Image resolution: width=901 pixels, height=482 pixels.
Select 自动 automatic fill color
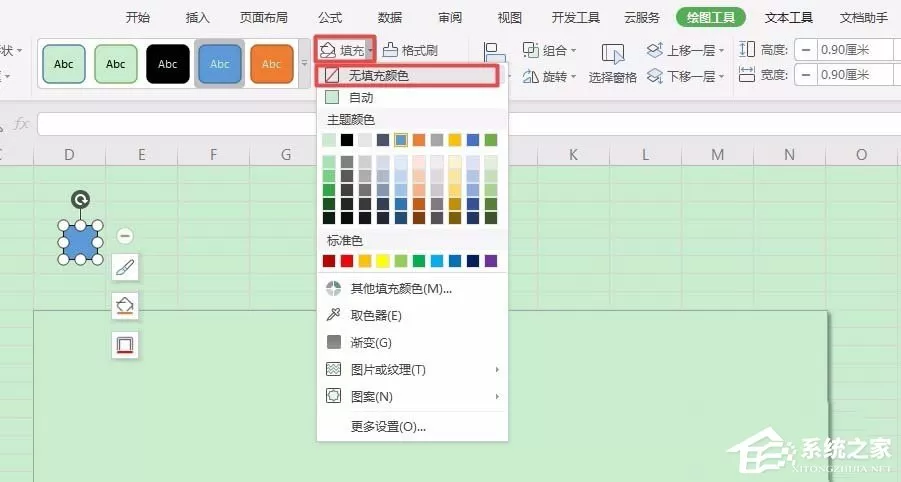pos(412,98)
